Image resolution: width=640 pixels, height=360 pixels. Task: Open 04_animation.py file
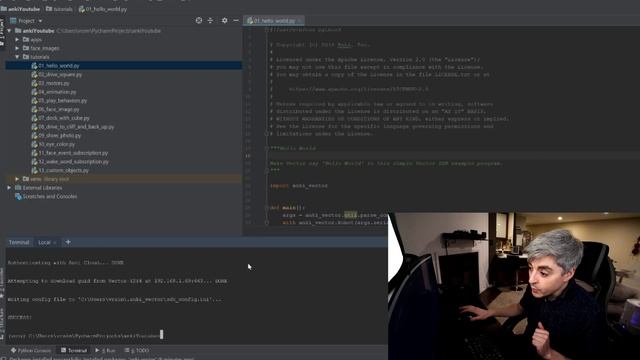tap(57, 92)
